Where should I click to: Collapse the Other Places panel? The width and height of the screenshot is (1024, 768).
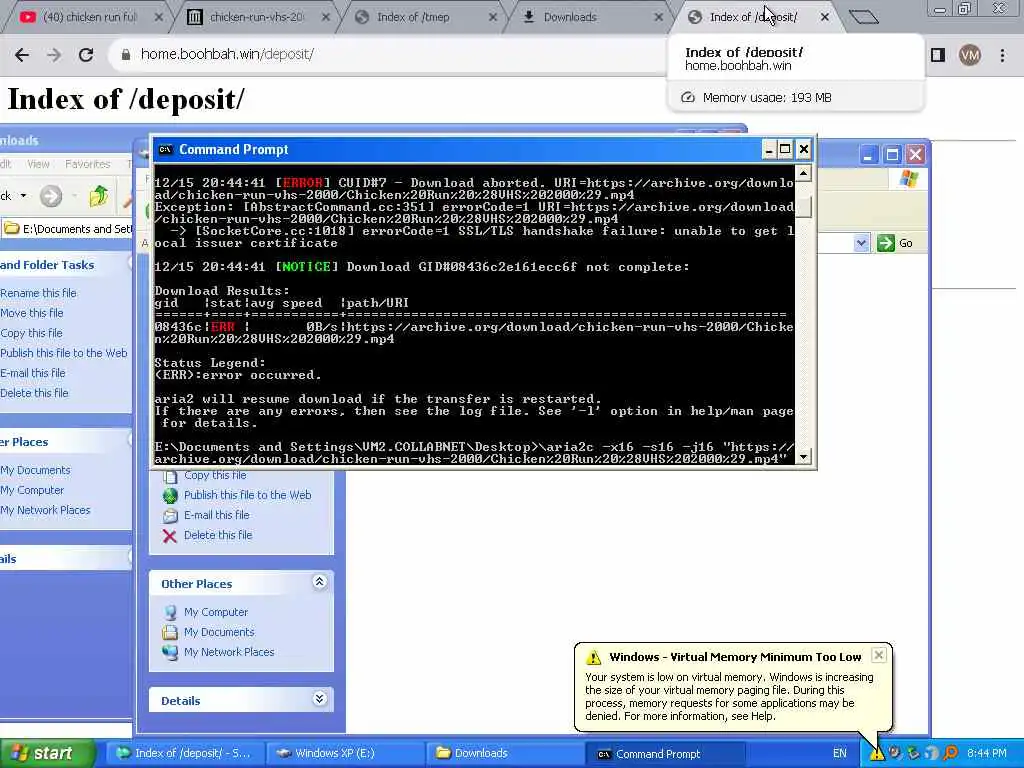click(x=319, y=581)
